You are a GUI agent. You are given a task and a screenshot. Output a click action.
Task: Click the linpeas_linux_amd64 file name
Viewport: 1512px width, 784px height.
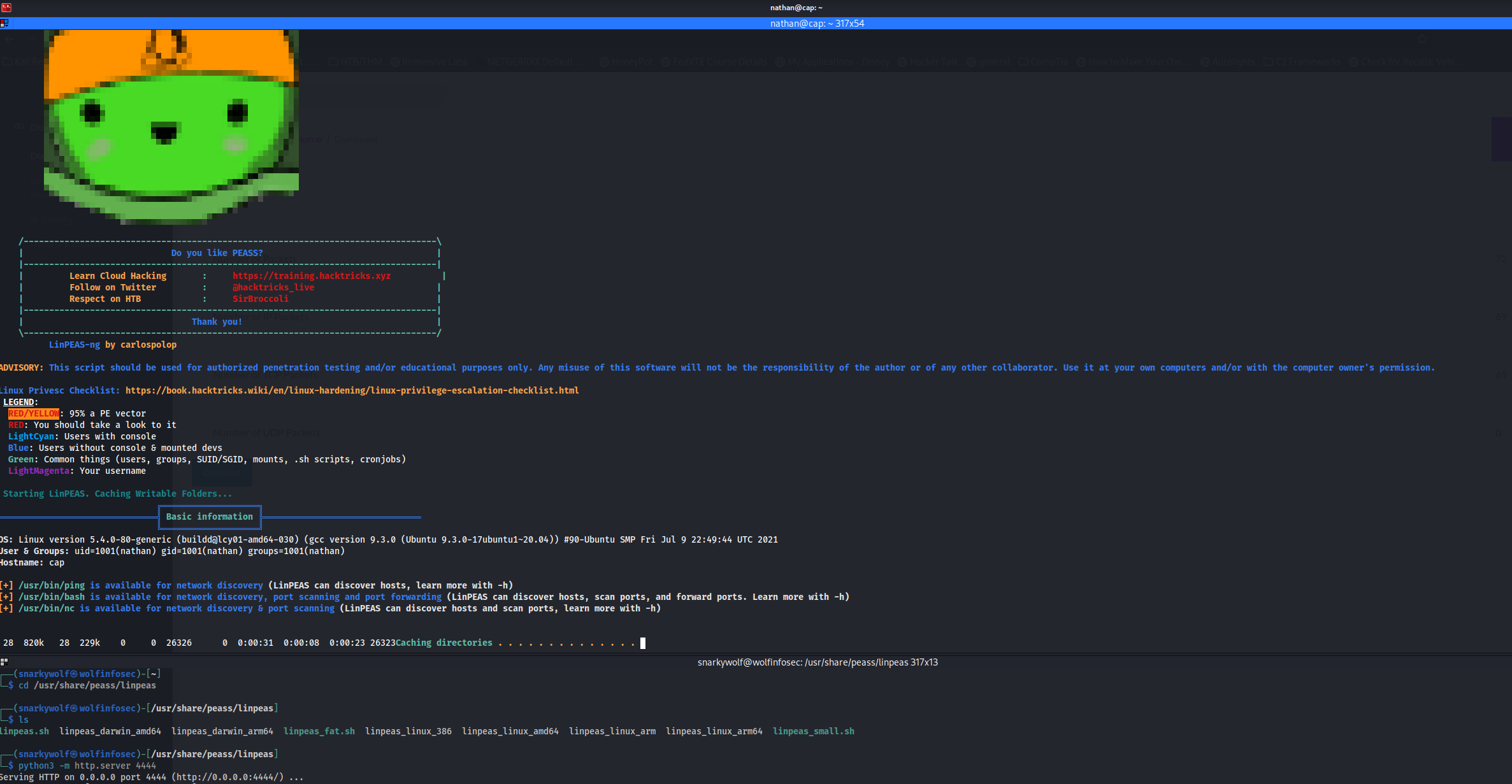(510, 731)
